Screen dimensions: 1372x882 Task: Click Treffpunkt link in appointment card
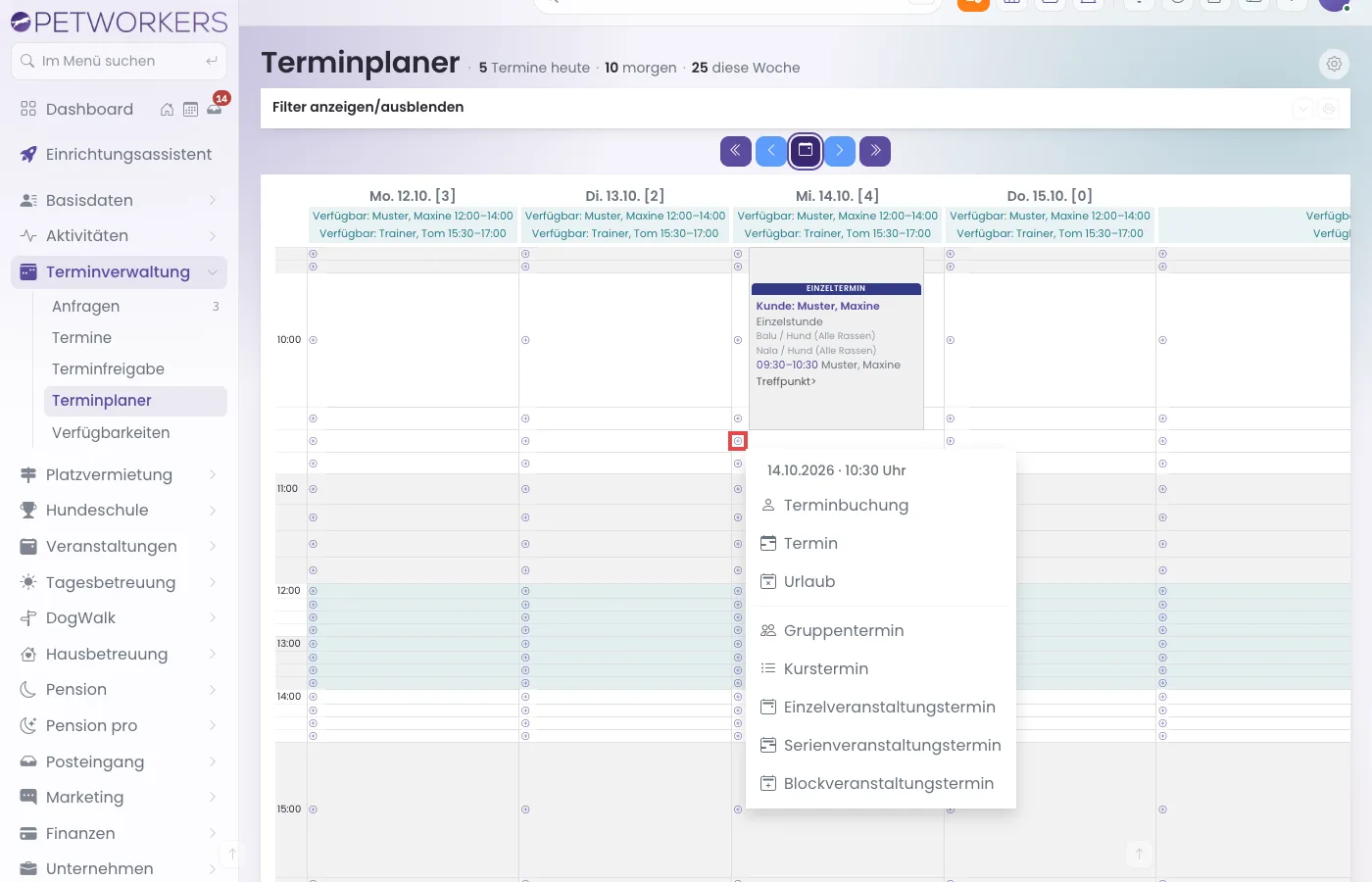[786, 381]
